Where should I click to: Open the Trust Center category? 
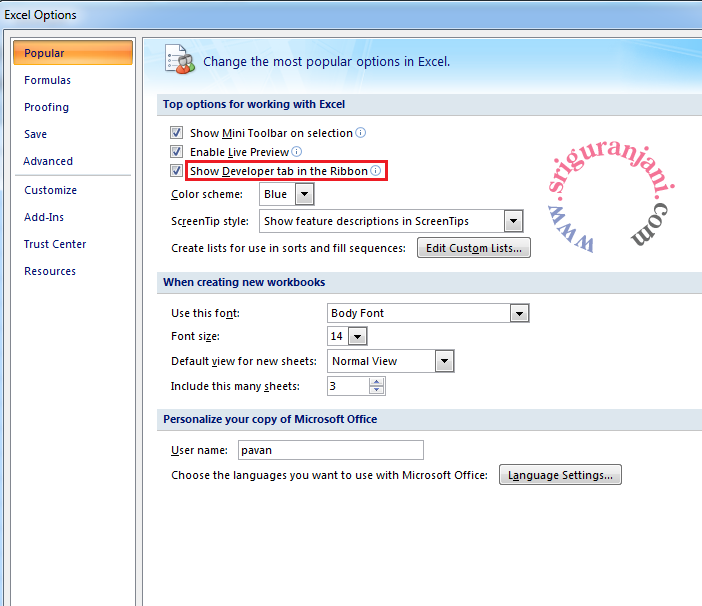55,244
